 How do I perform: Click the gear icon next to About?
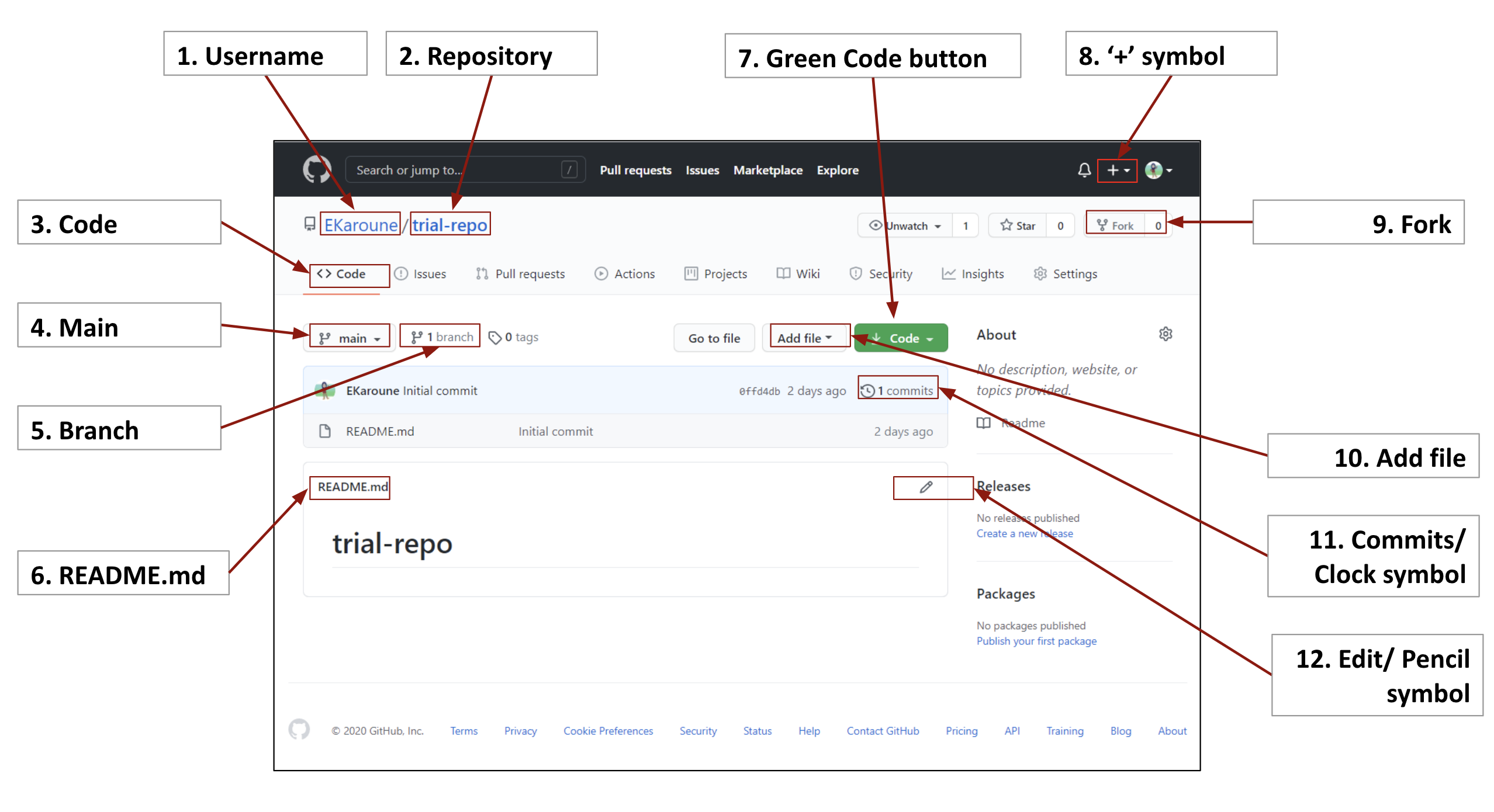[1166, 334]
